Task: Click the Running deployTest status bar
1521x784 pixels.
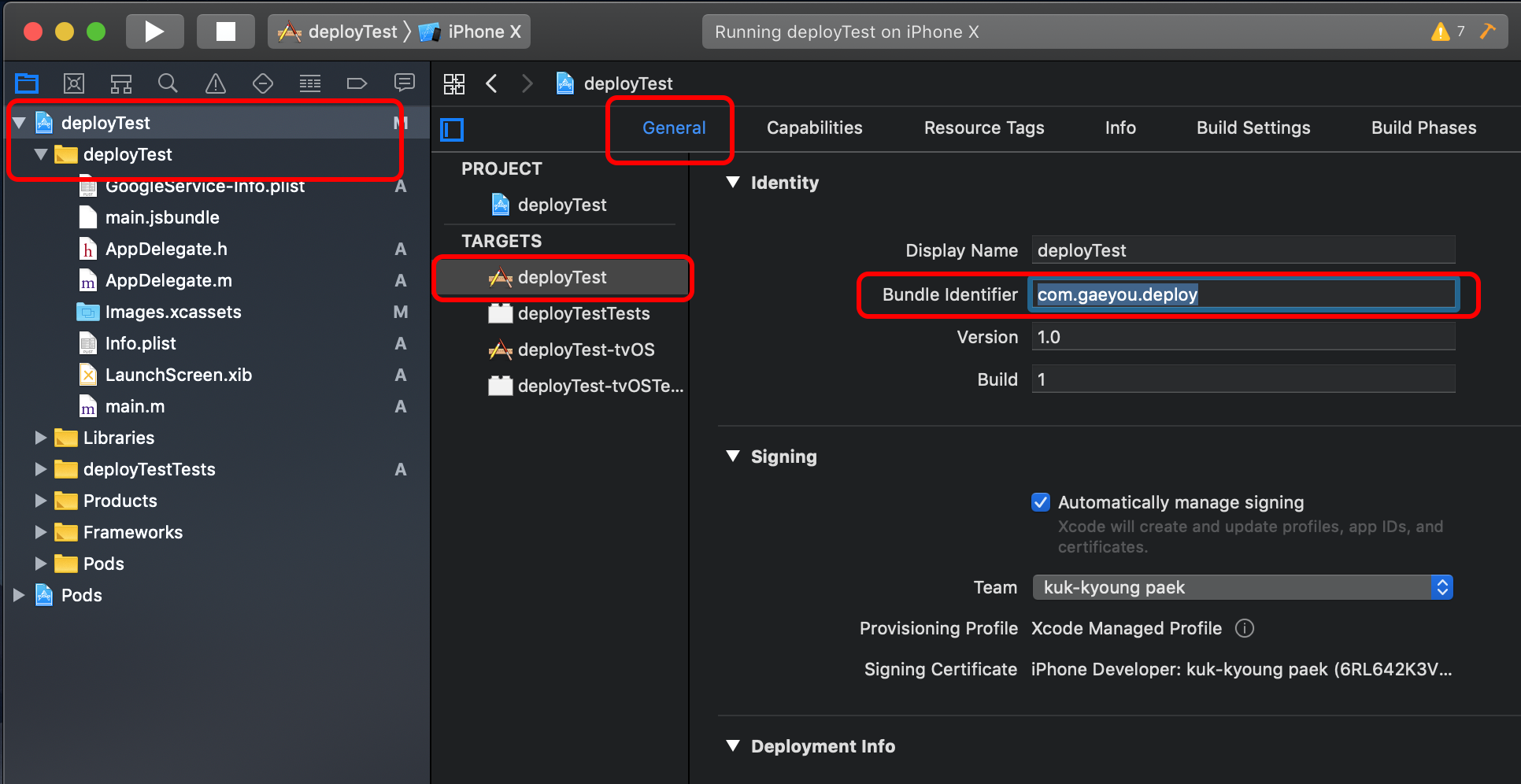Action: [x=1105, y=31]
